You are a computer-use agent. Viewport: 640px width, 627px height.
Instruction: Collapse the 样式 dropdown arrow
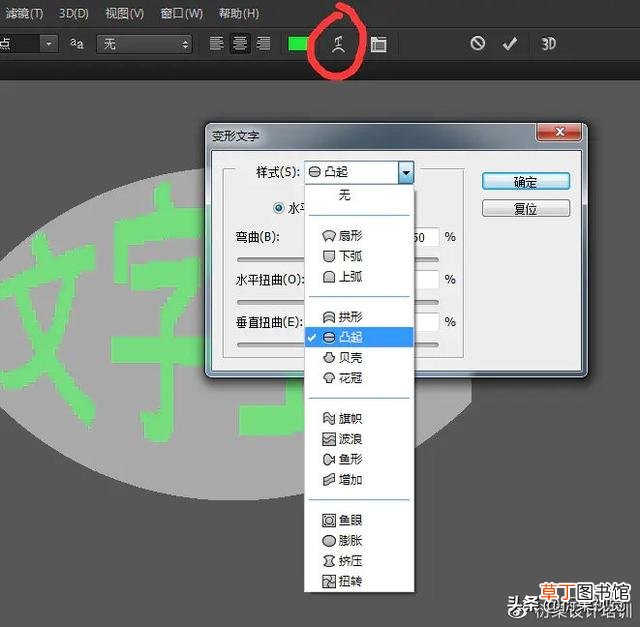click(x=406, y=172)
